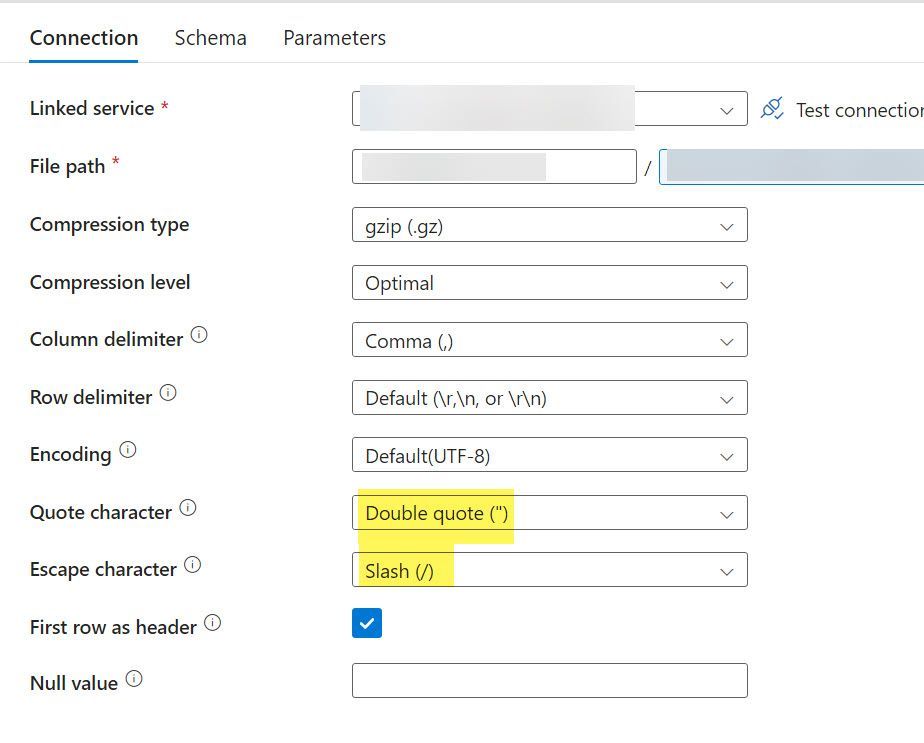924x743 pixels.
Task: Open the Parameters tab
Action: [334, 38]
